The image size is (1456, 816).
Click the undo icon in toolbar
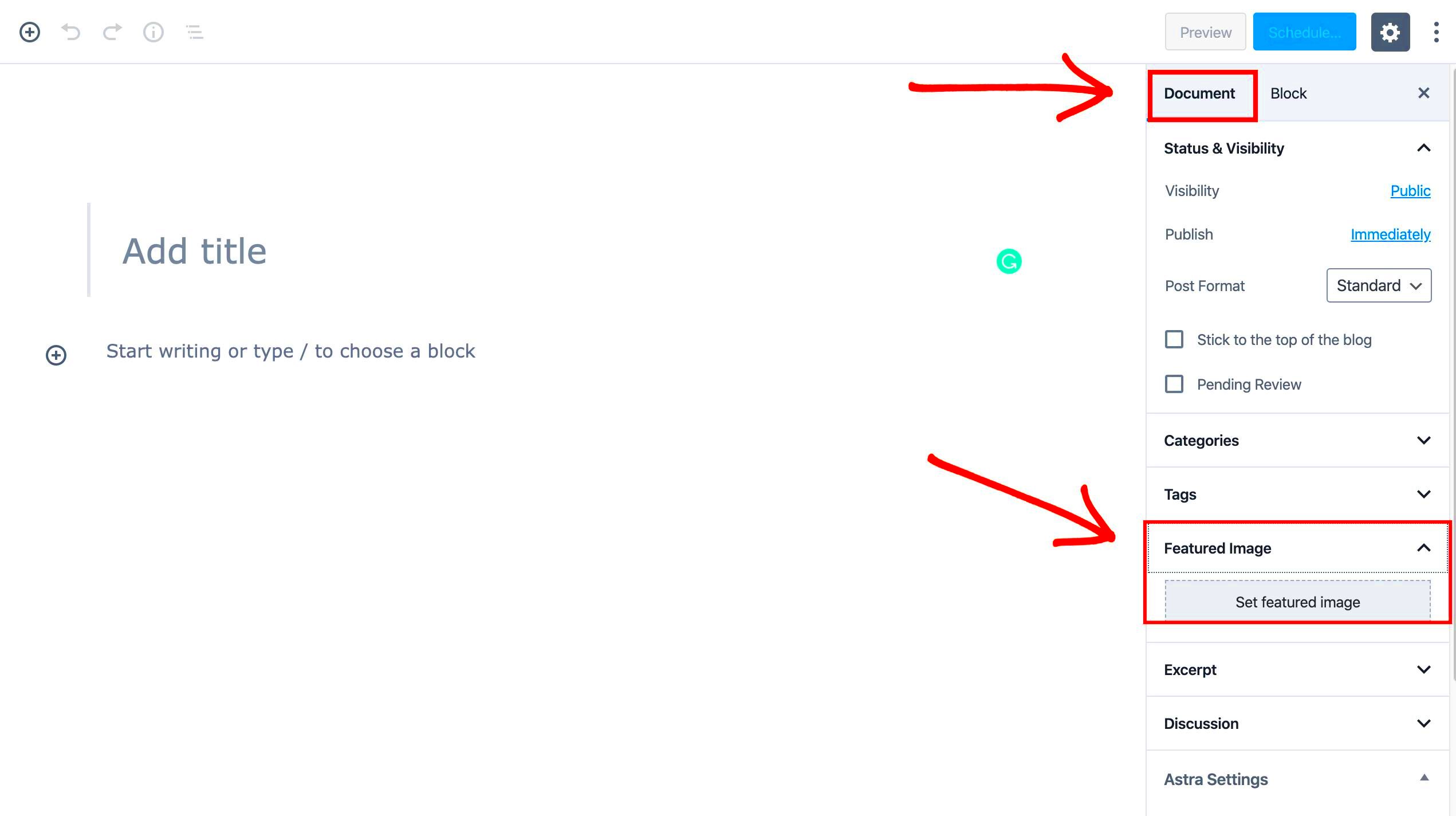click(x=71, y=31)
